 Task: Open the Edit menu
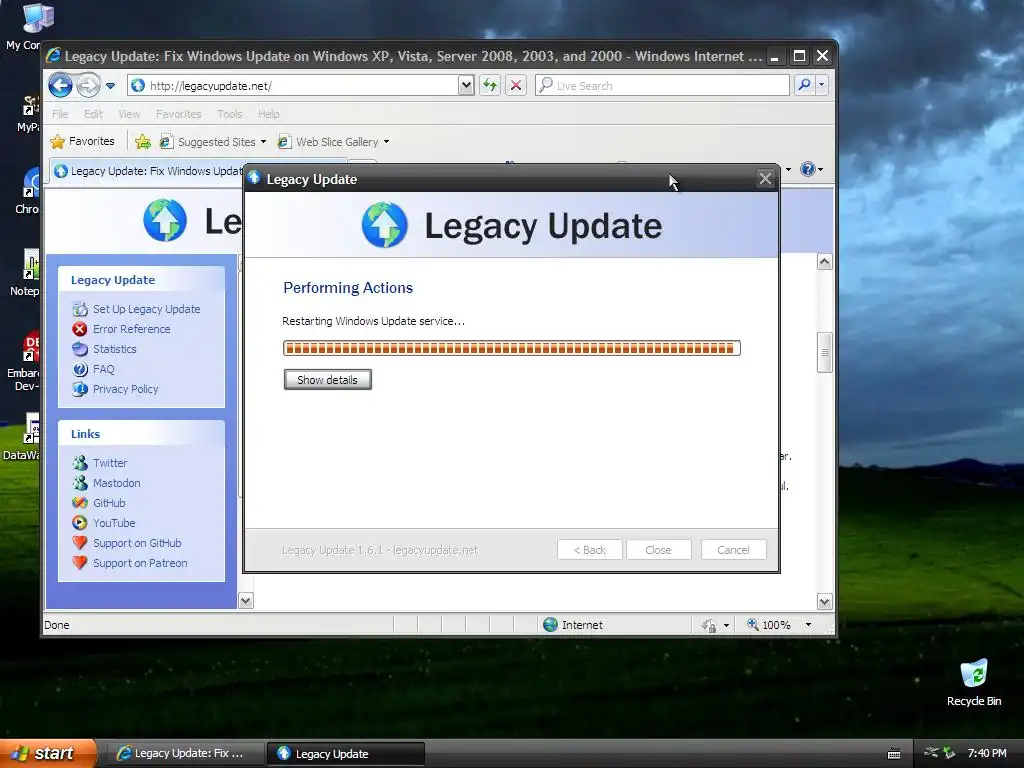[93, 114]
